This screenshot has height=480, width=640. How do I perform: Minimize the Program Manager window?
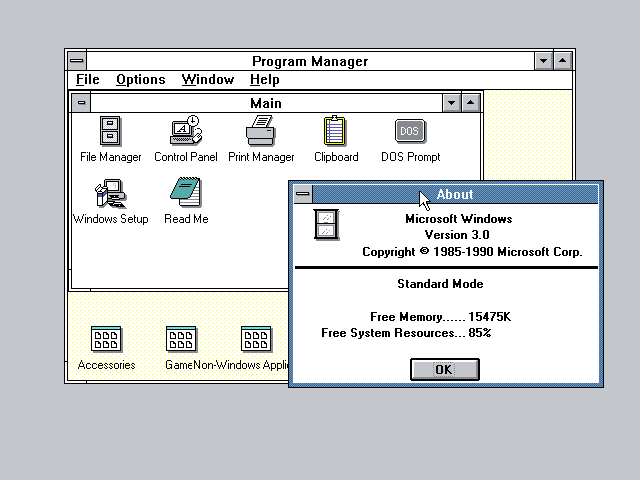[544, 61]
